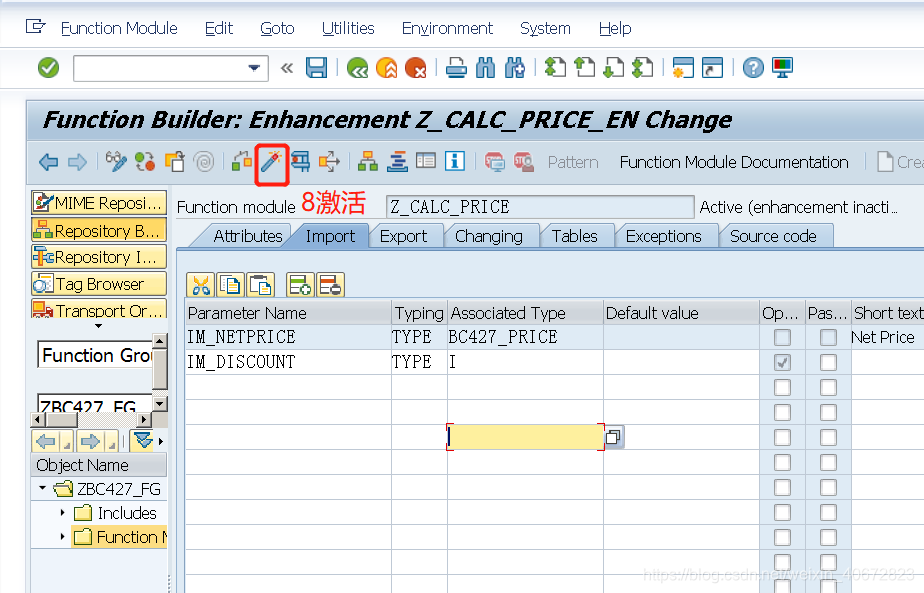Switch to the Changing tab
Viewport: 924px width, 593px height.
click(x=489, y=236)
